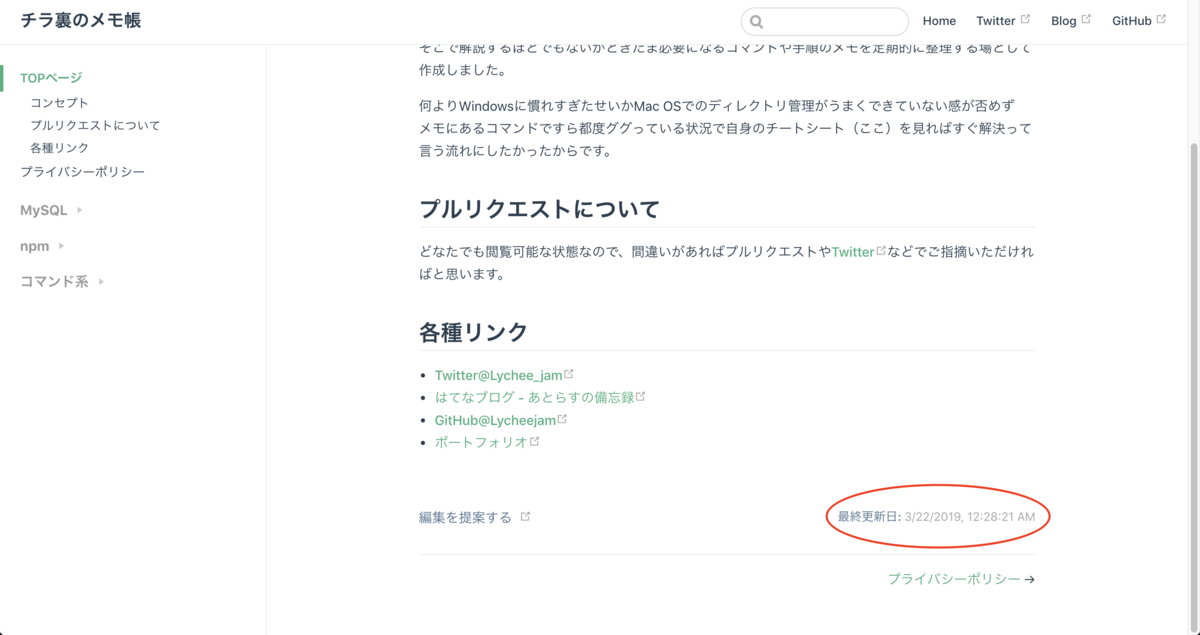Click external icon after ポートフォリオ
1200x635 pixels.
click(x=535, y=441)
